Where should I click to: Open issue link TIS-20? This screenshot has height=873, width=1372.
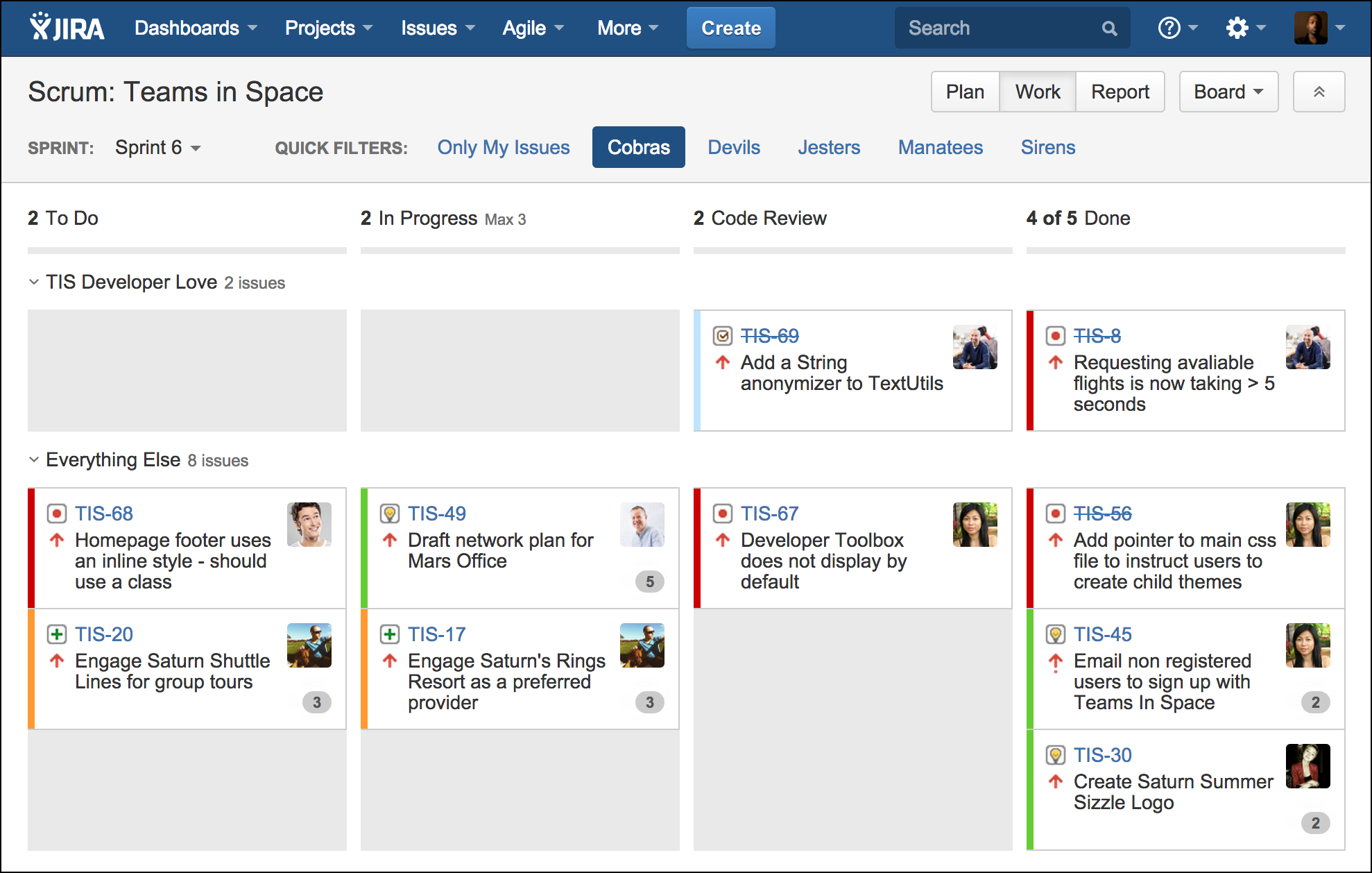point(103,634)
